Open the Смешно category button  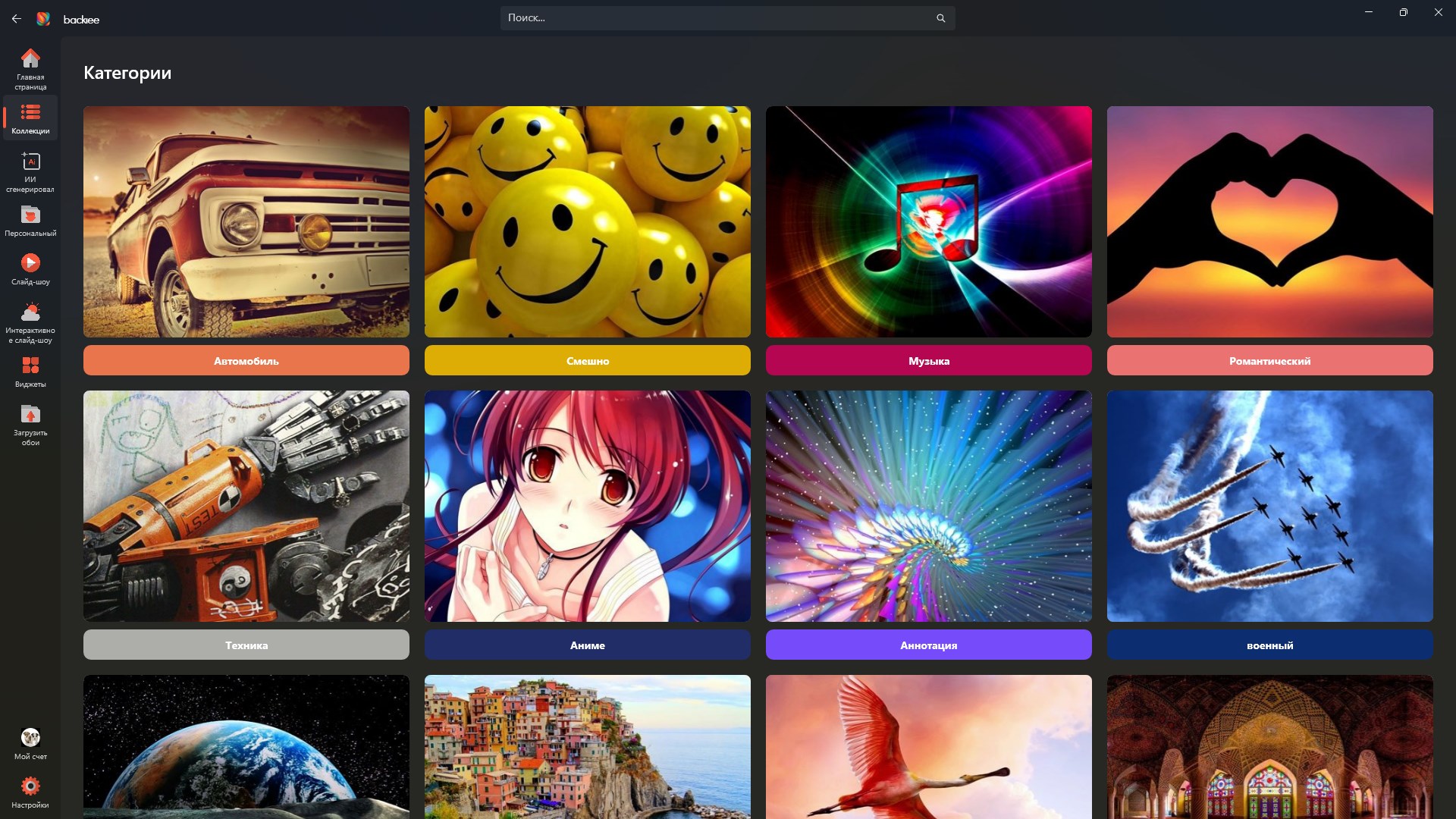[588, 360]
